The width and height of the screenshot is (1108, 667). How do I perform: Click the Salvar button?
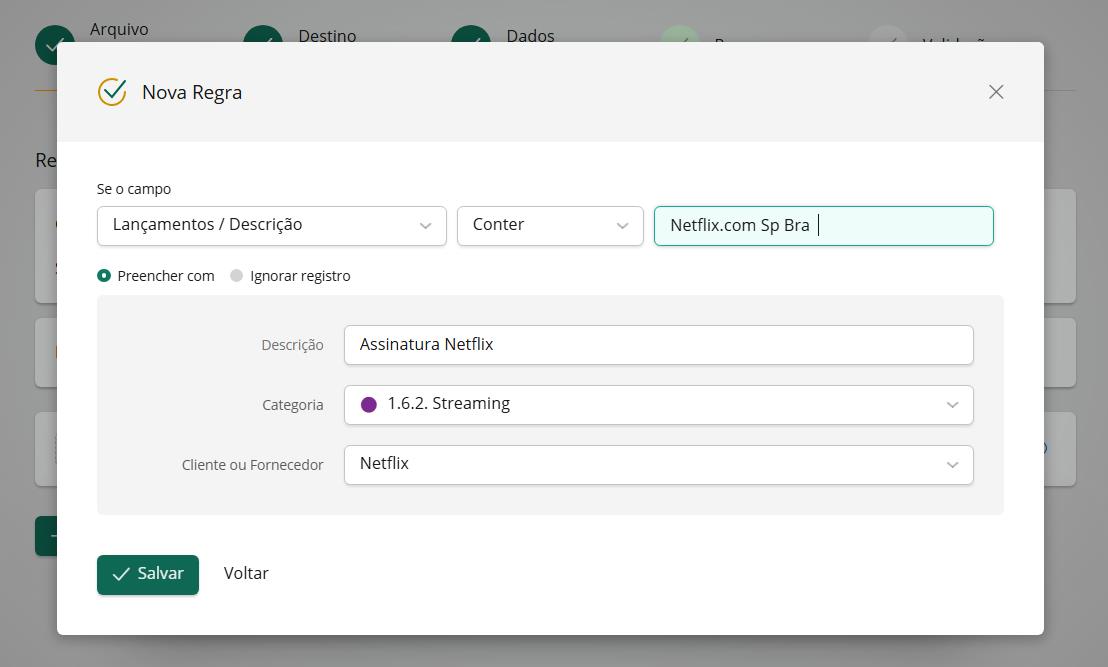(148, 574)
